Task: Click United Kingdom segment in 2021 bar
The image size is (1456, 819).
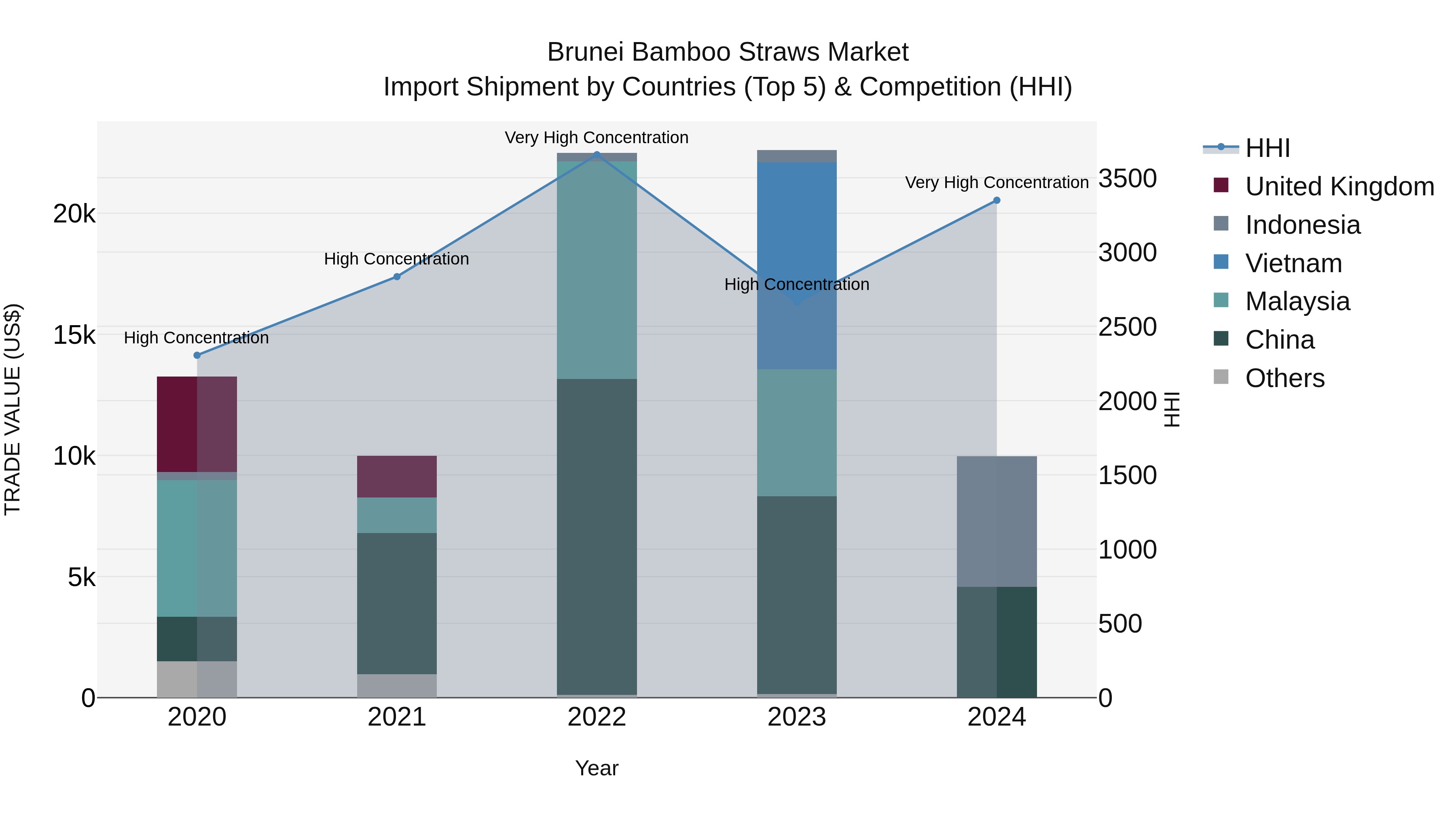Action: [397, 477]
